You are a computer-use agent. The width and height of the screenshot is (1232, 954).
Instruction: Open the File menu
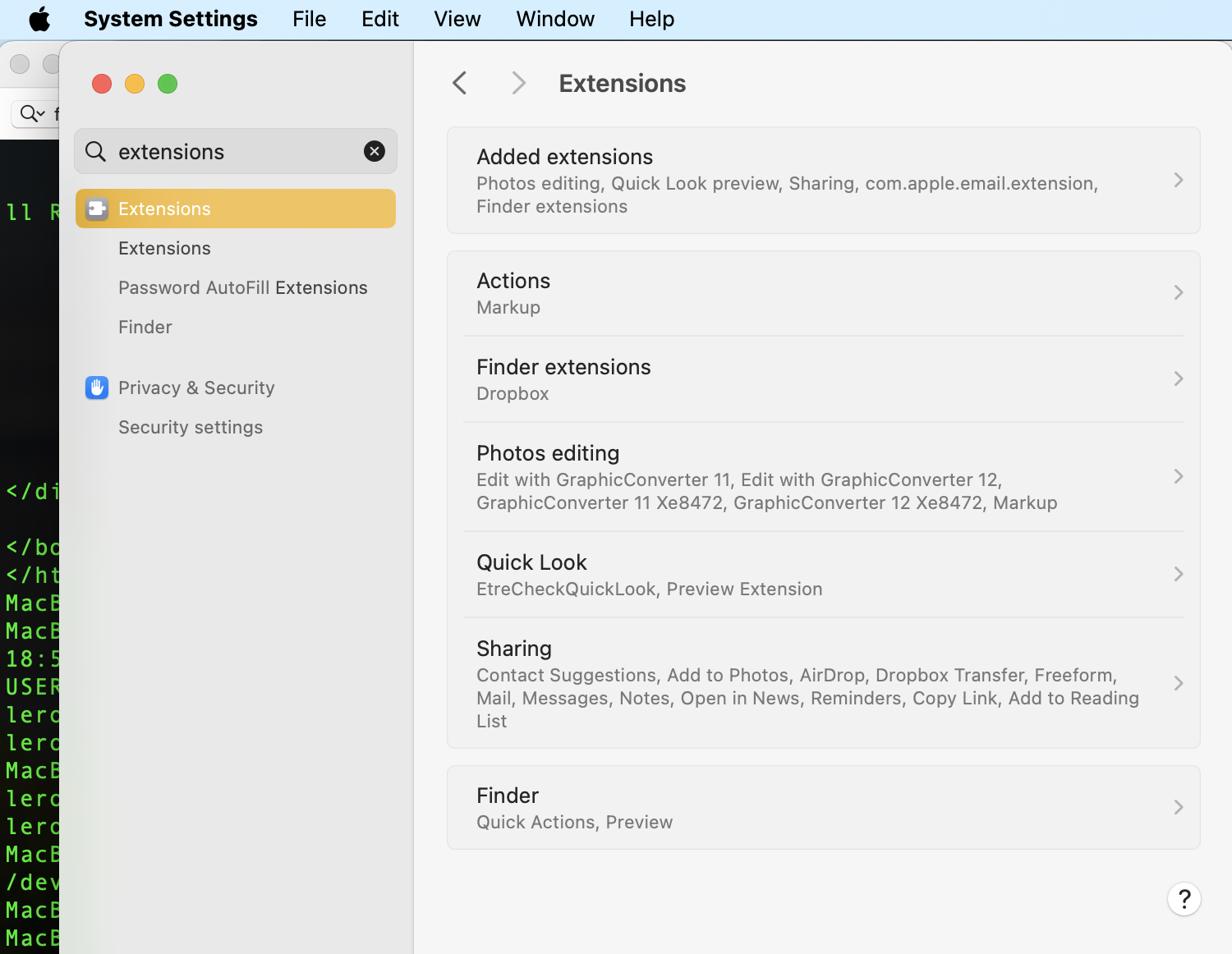[309, 19]
